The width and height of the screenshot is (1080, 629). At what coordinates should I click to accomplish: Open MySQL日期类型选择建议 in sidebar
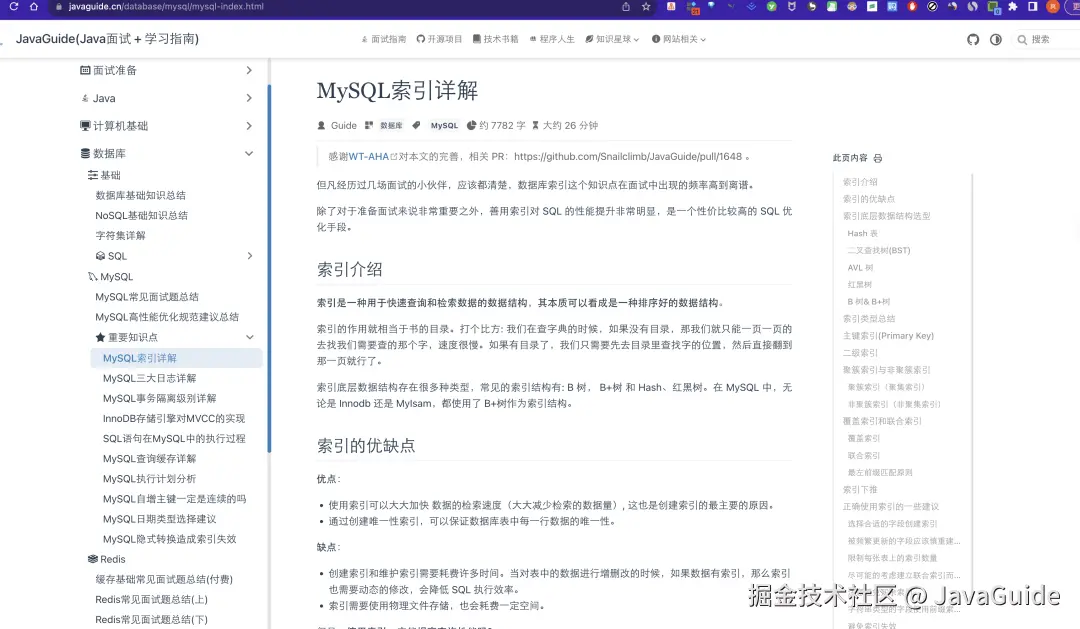click(x=159, y=519)
